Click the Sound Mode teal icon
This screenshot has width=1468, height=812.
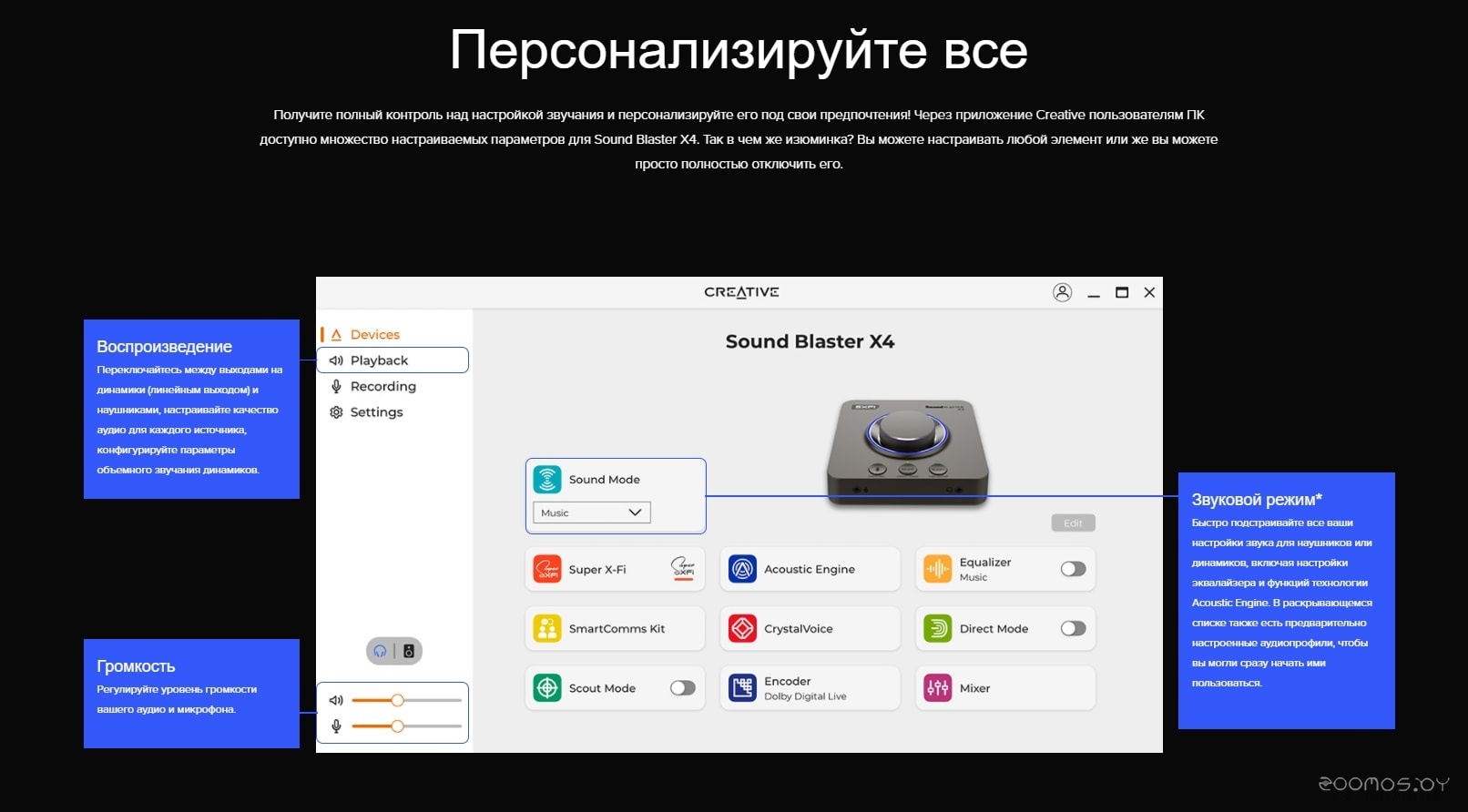pos(547,479)
